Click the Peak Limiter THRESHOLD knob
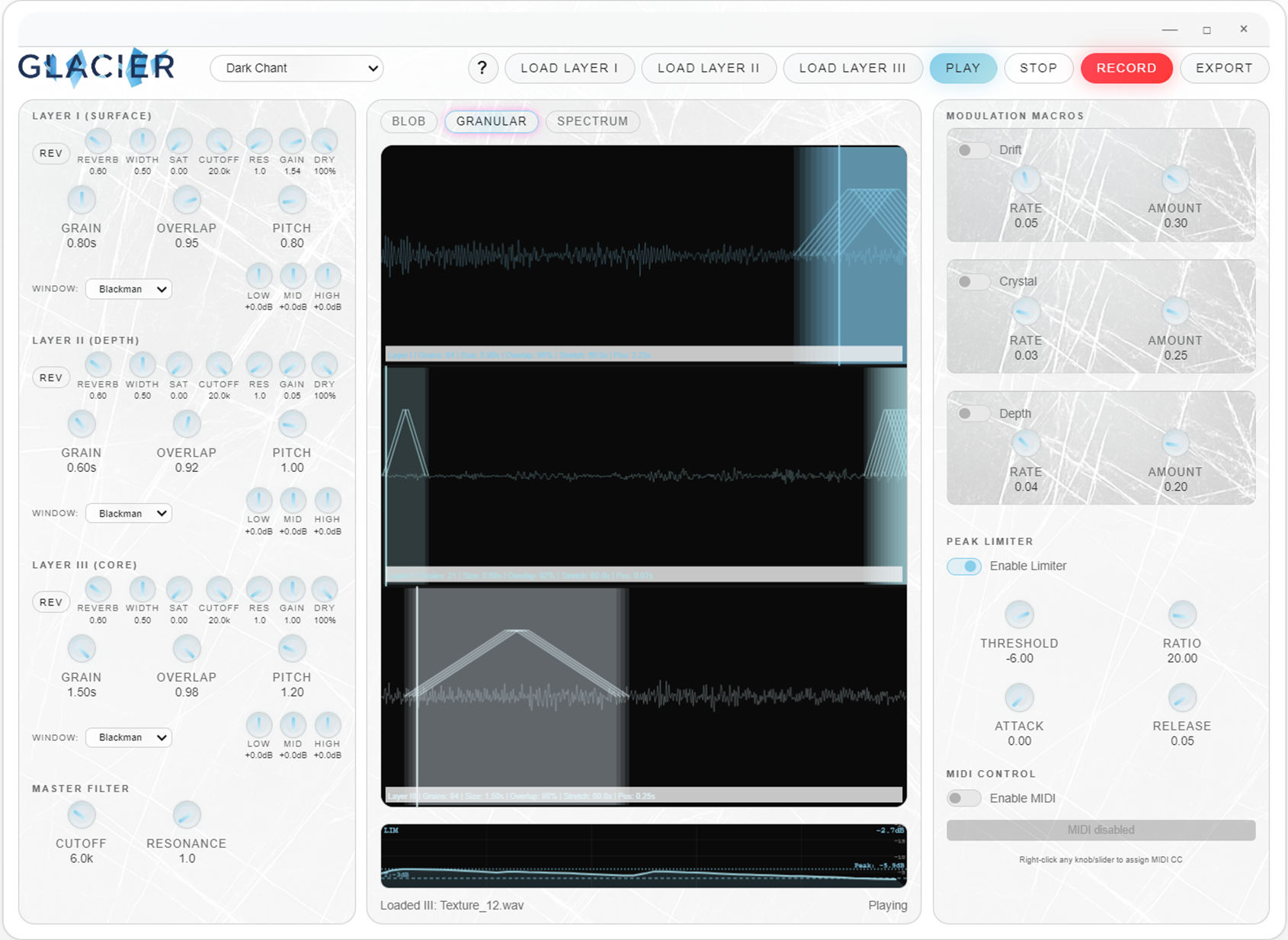The height and width of the screenshot is (940, 1288). click(1019, 614)
